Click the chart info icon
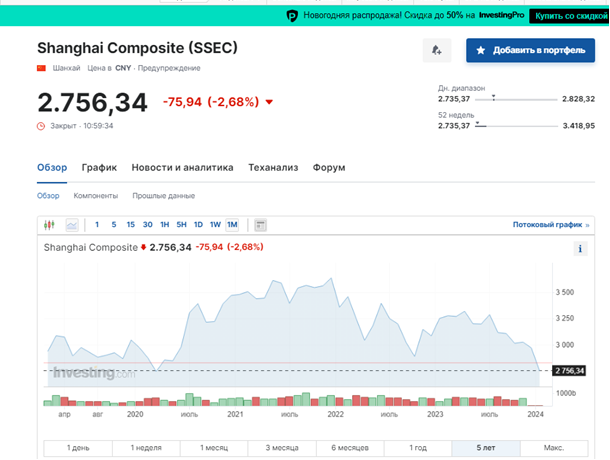Image resolution: width=610 pixels, height=460 pixels. (580, 249)
